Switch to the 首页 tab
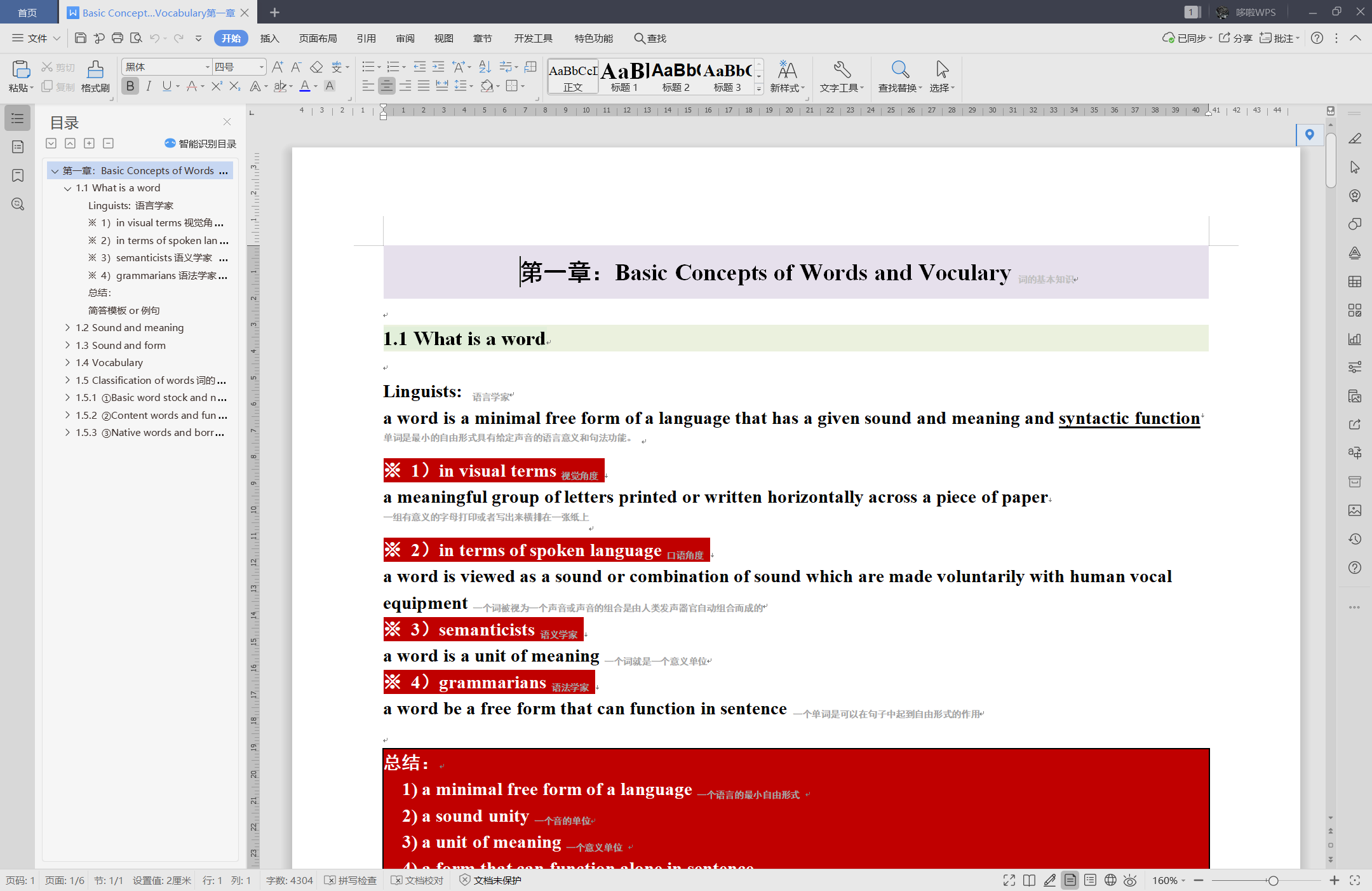Viewport: 1372px width, 891px height. [27, 12]
